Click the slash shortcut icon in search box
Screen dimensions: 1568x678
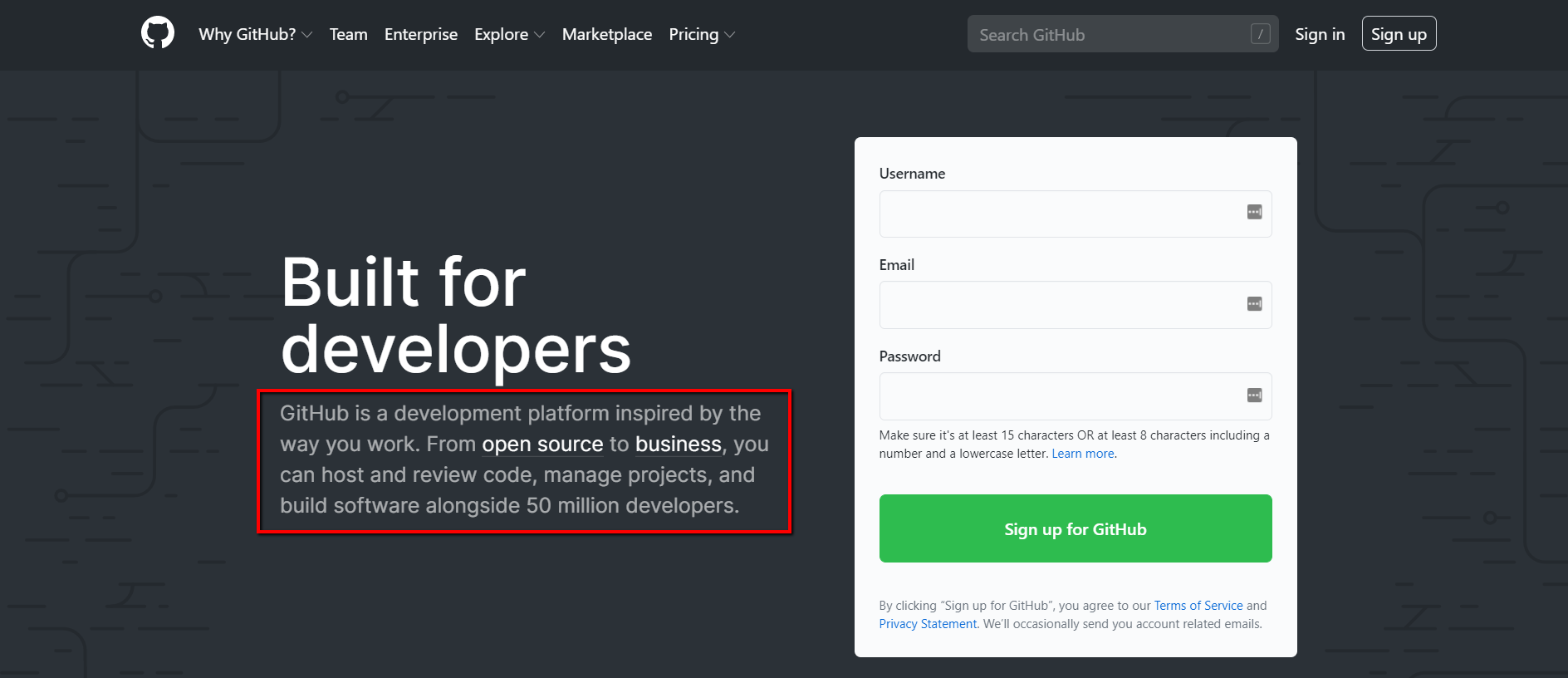click(x=1260, y=34)
